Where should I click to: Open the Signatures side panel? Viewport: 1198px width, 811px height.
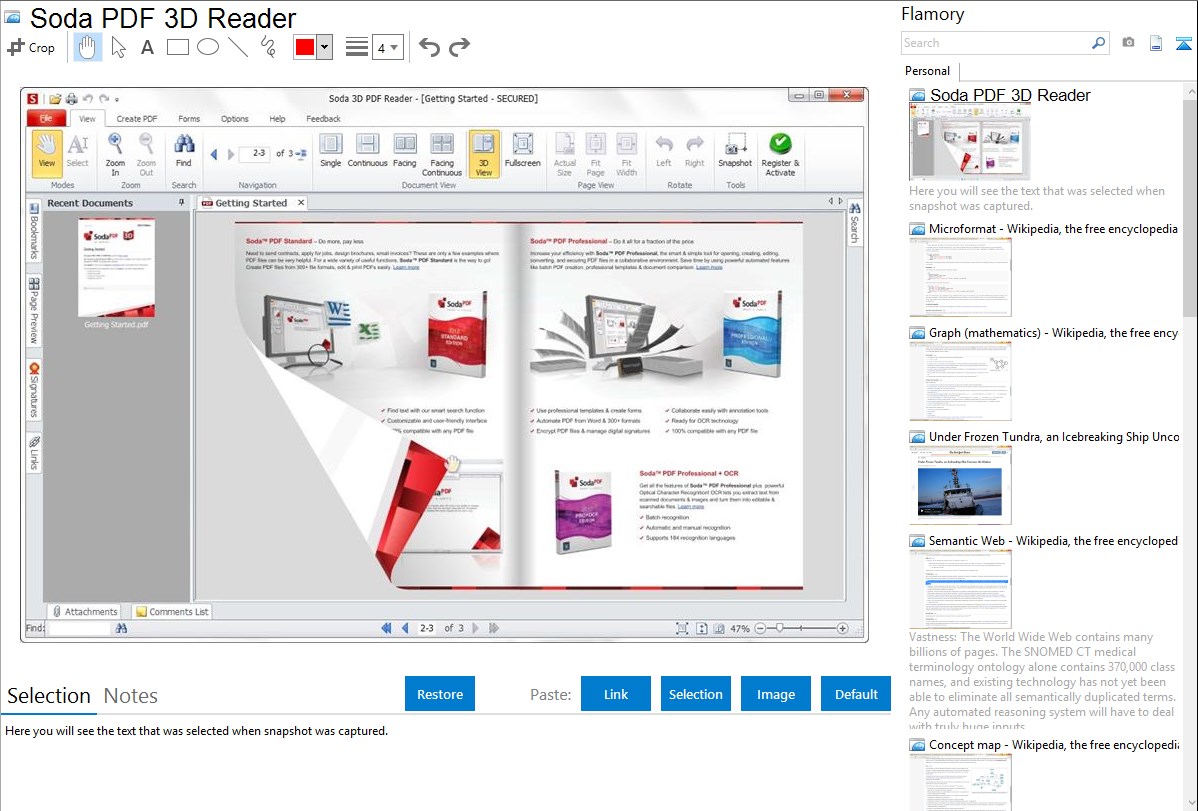coord(34,390)
